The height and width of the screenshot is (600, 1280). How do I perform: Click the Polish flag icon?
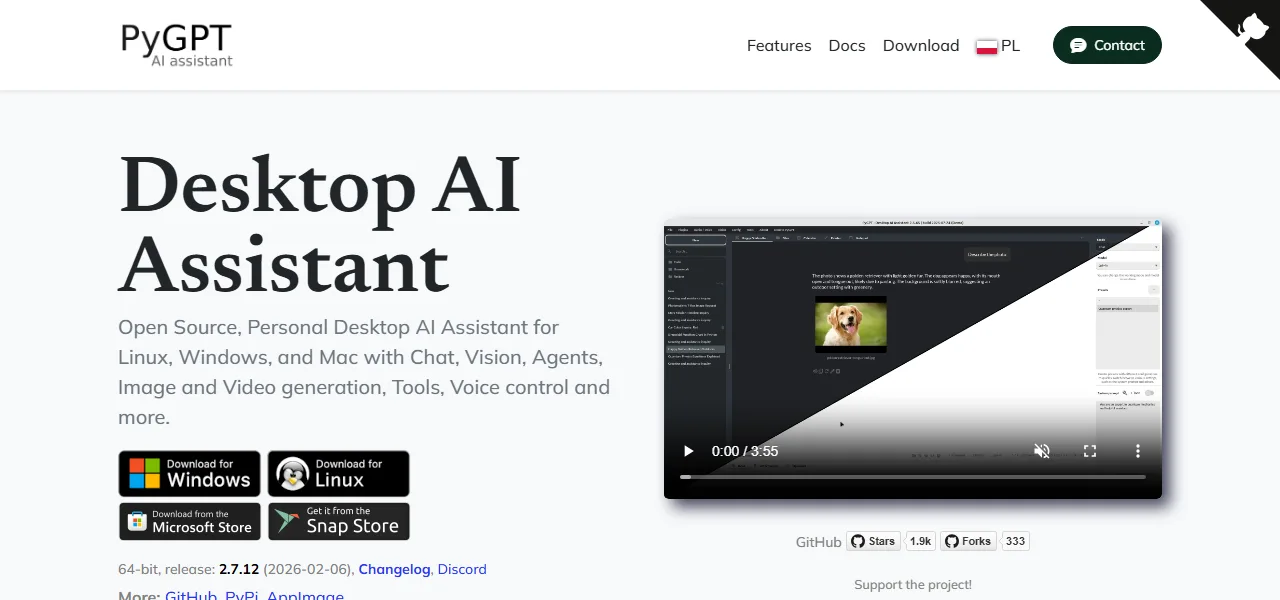tap(987, 46)
